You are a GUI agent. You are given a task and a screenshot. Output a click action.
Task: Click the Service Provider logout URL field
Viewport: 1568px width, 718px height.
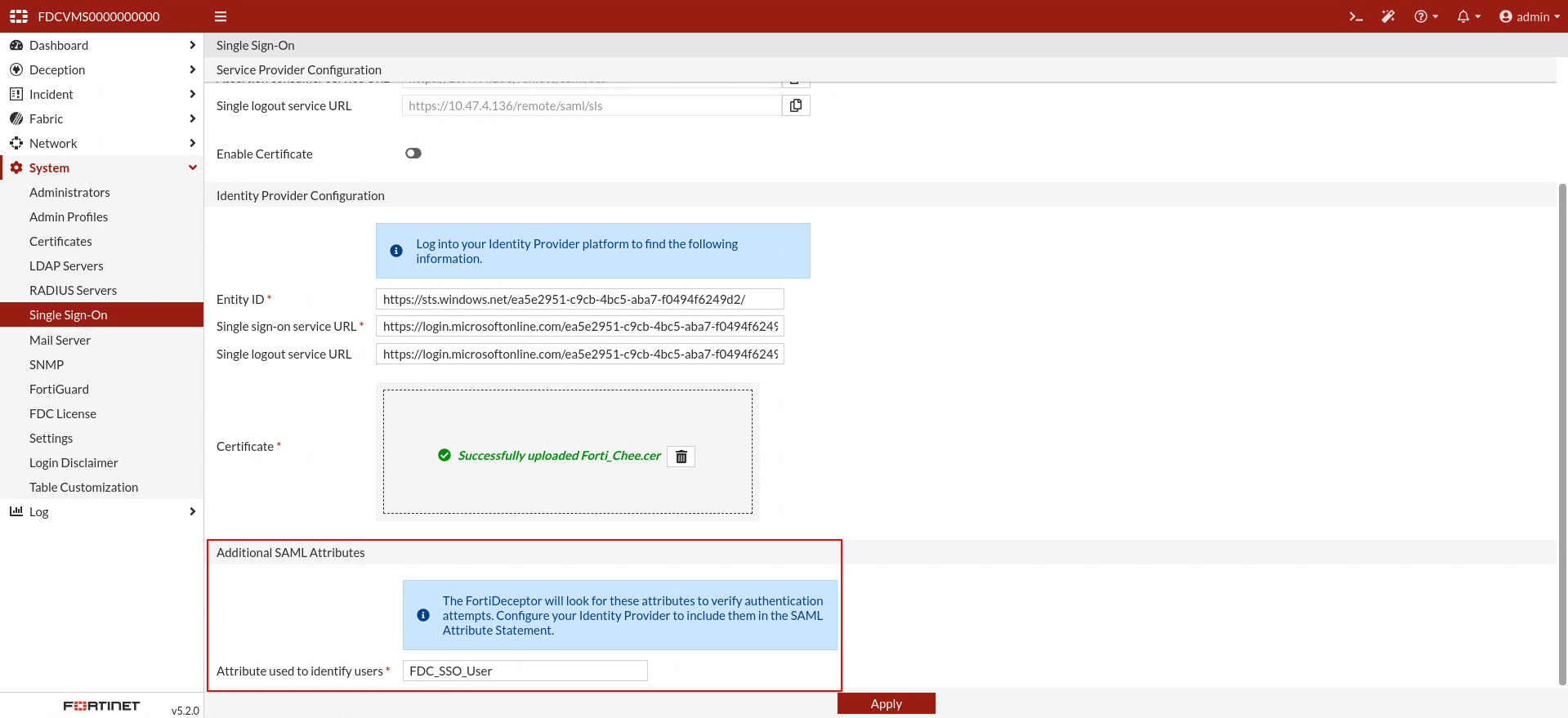[592, 105]
